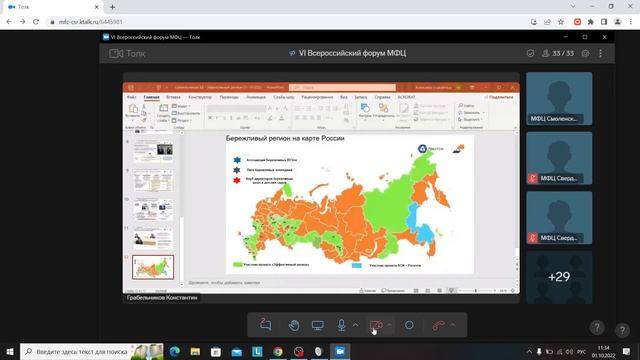Select the Толк browser tab
The image size is (640, 360).
(52, 7)
